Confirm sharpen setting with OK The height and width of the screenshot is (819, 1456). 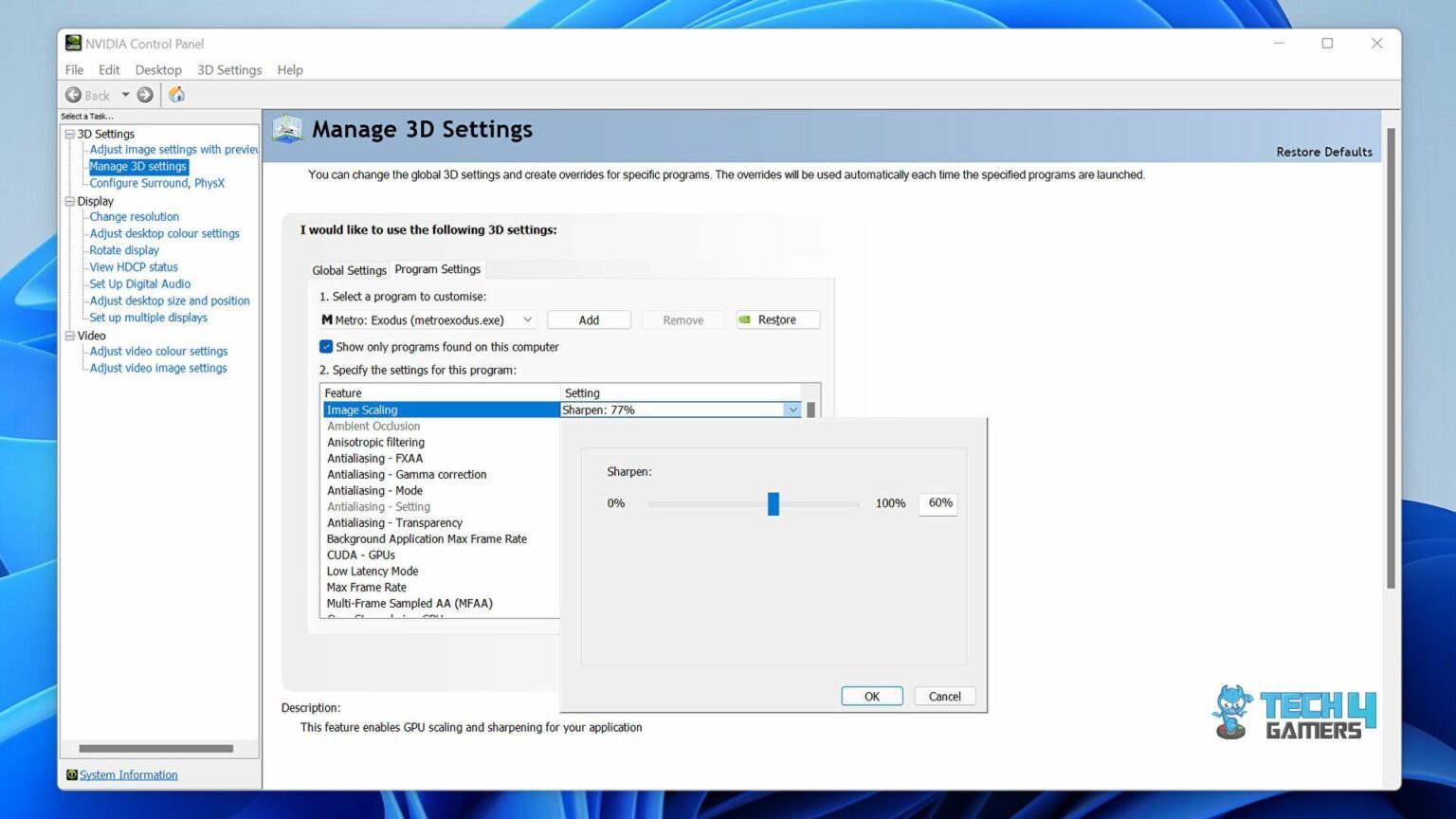coord(872,697)
